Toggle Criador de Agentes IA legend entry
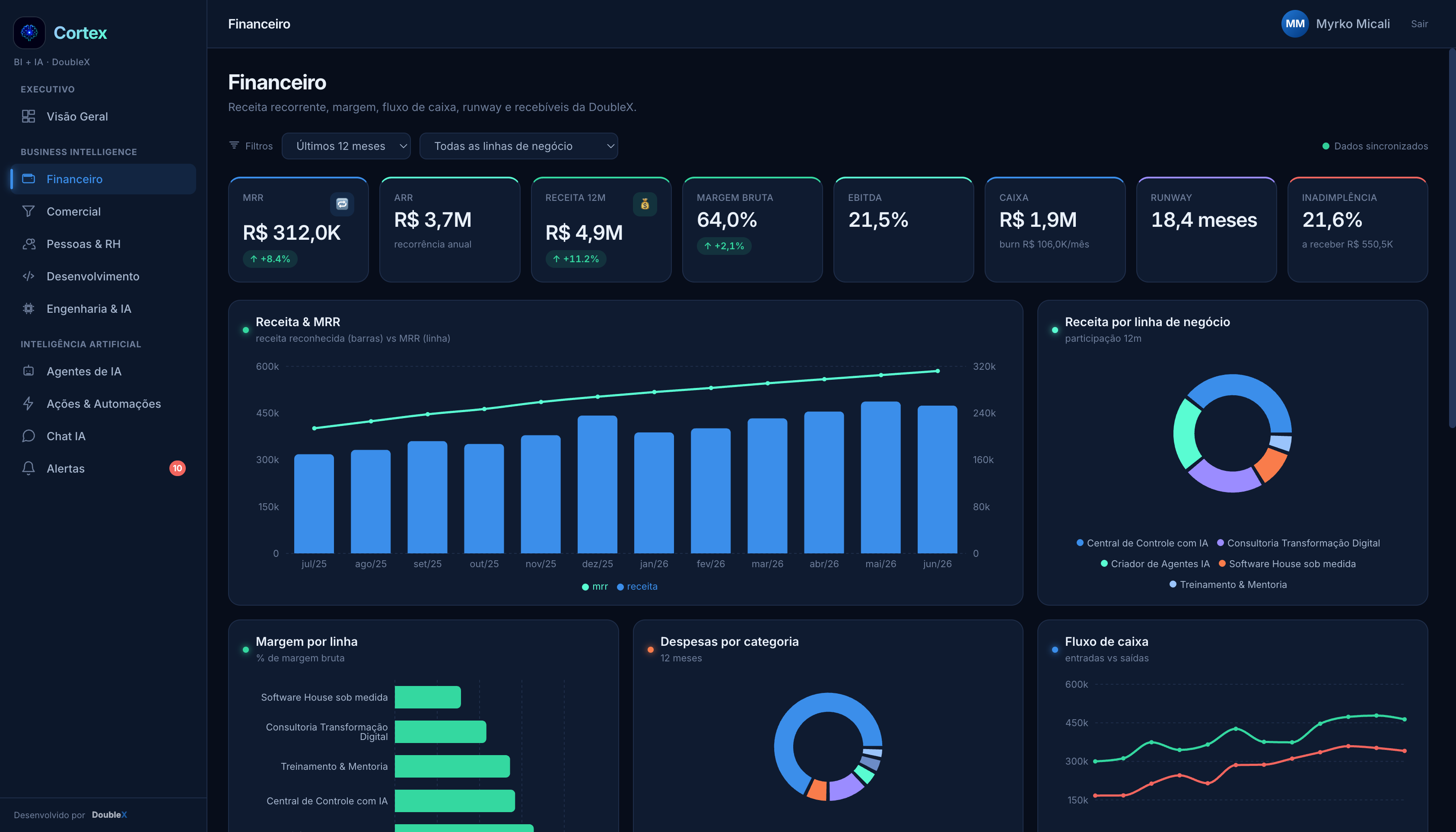The image size is (1456, 832). (1155, 564)
